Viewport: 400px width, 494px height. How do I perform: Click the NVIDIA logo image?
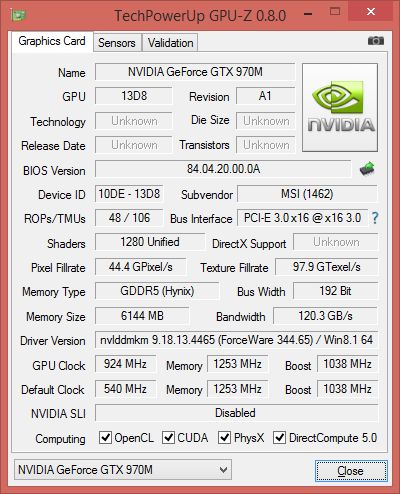[340, 108]
